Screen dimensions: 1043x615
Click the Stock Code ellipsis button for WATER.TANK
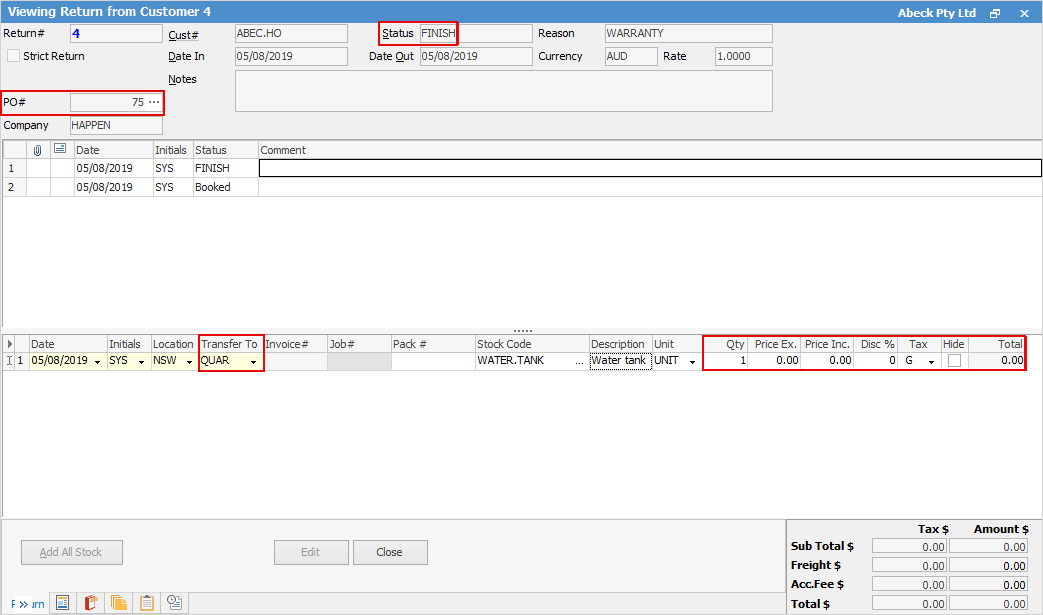(x=580, y=361)
